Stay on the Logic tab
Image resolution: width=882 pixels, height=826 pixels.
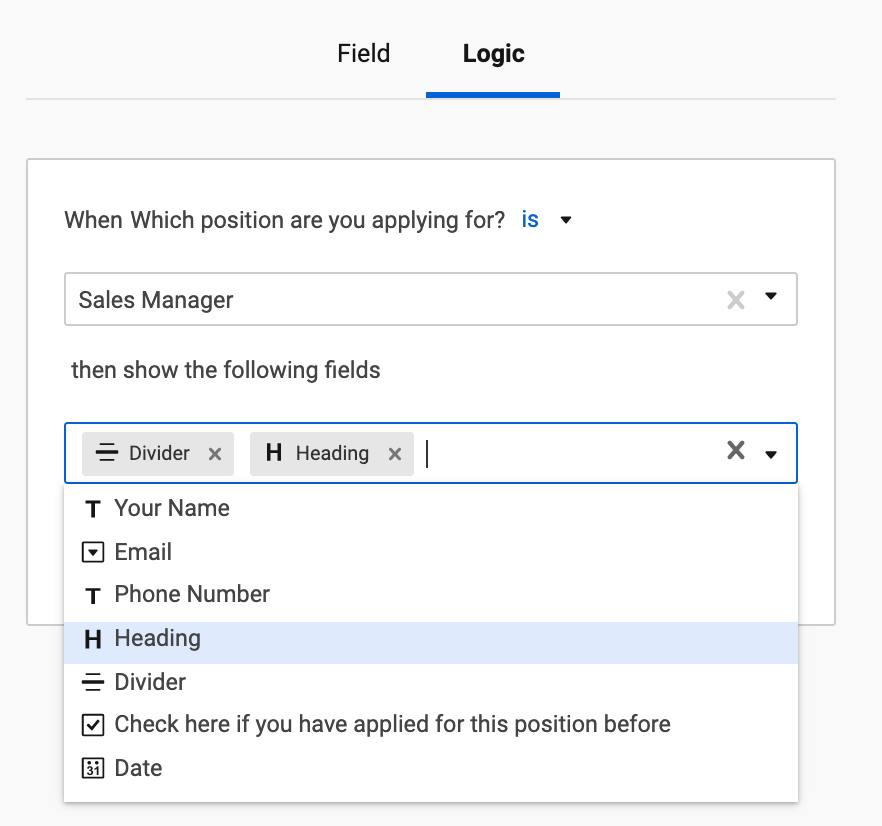point(492,54)
